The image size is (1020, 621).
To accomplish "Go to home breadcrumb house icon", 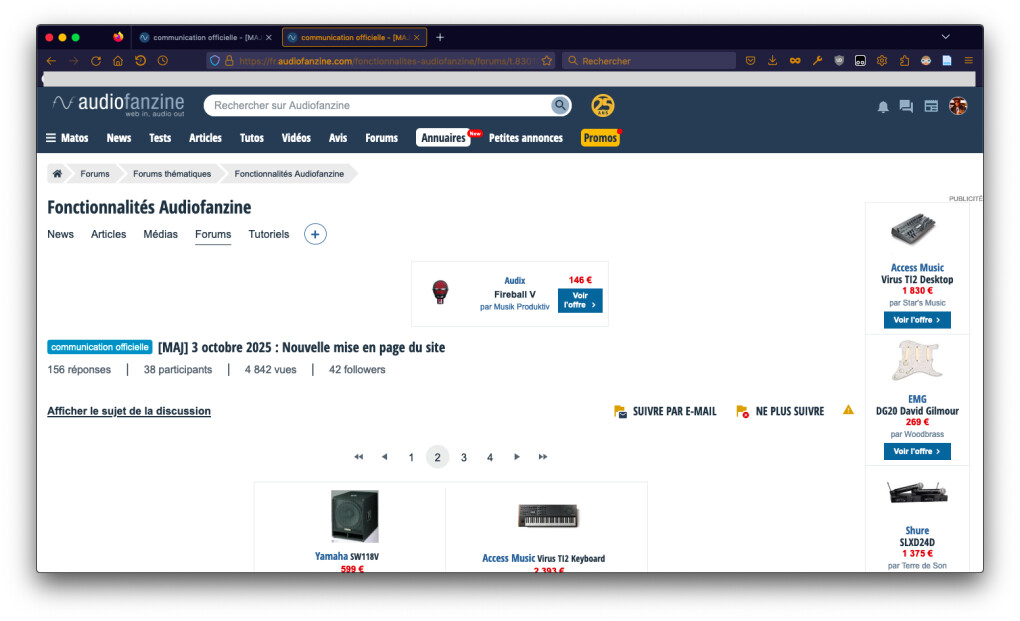I will coord(57,174).
